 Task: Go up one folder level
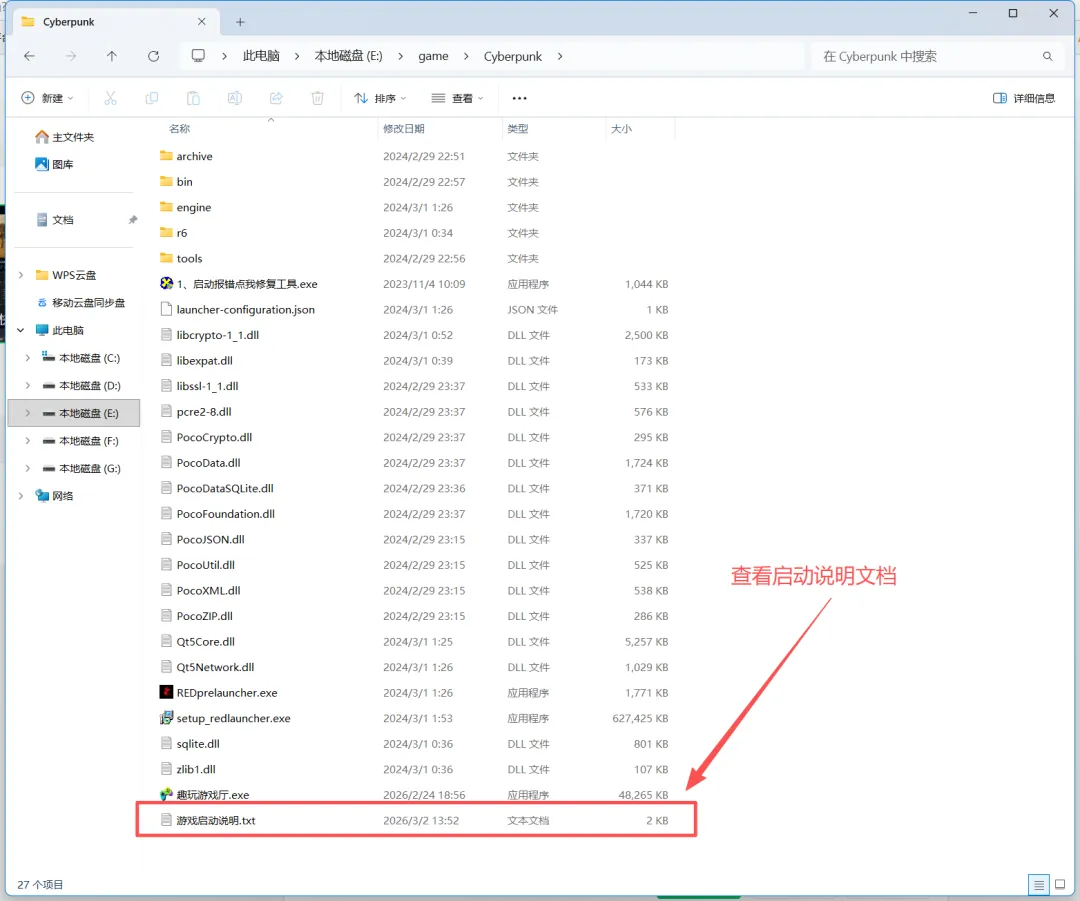point(112,56)
